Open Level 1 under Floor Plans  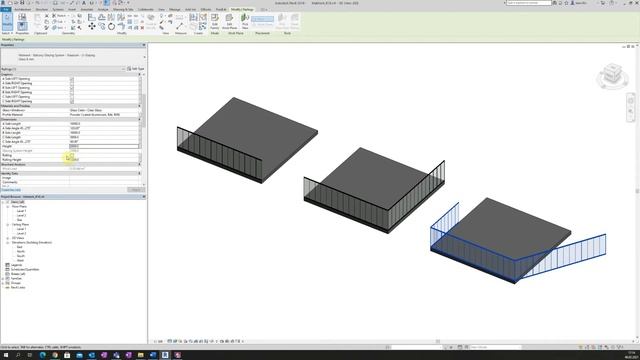coord(21,211)
